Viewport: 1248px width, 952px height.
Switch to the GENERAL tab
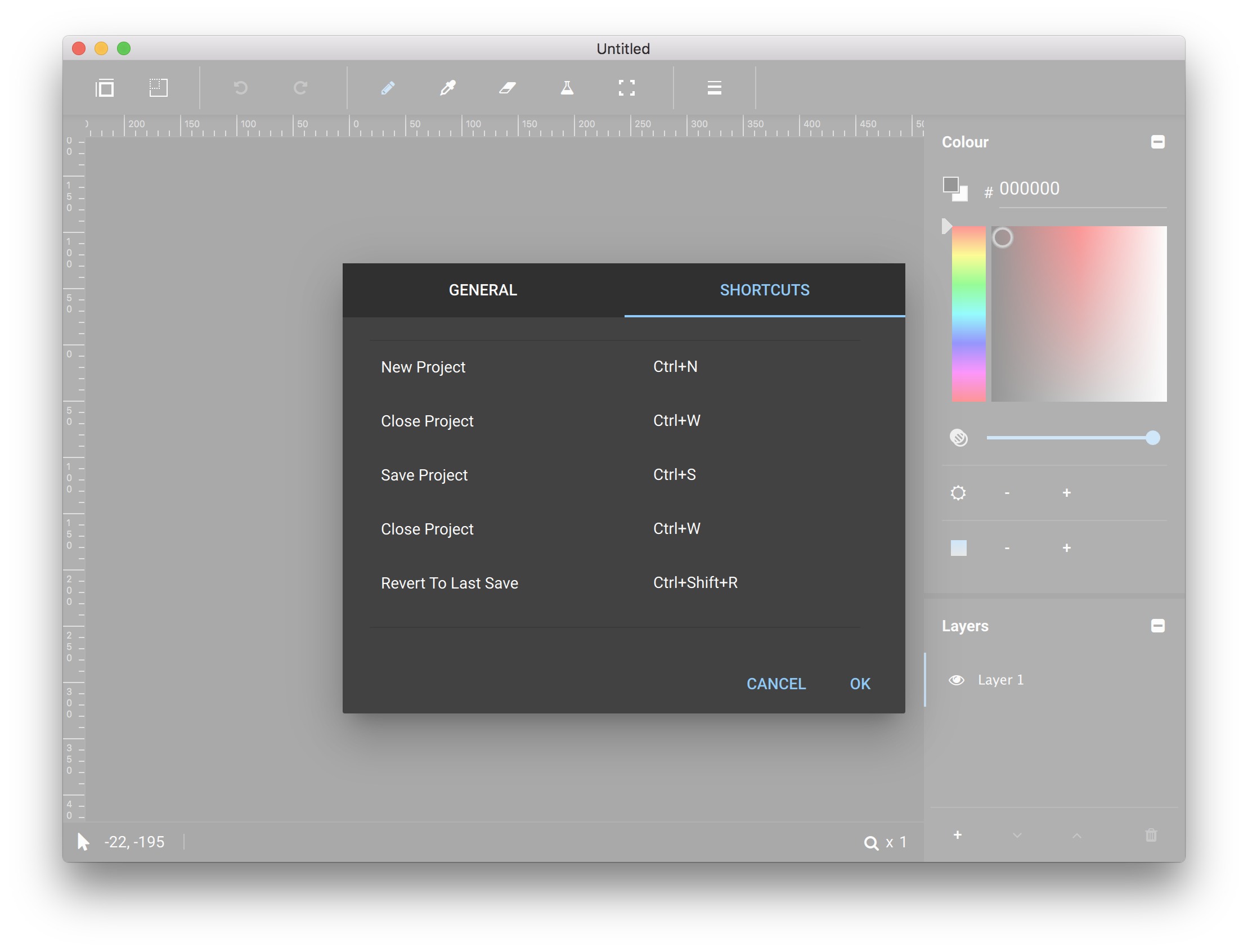point(483,290)
